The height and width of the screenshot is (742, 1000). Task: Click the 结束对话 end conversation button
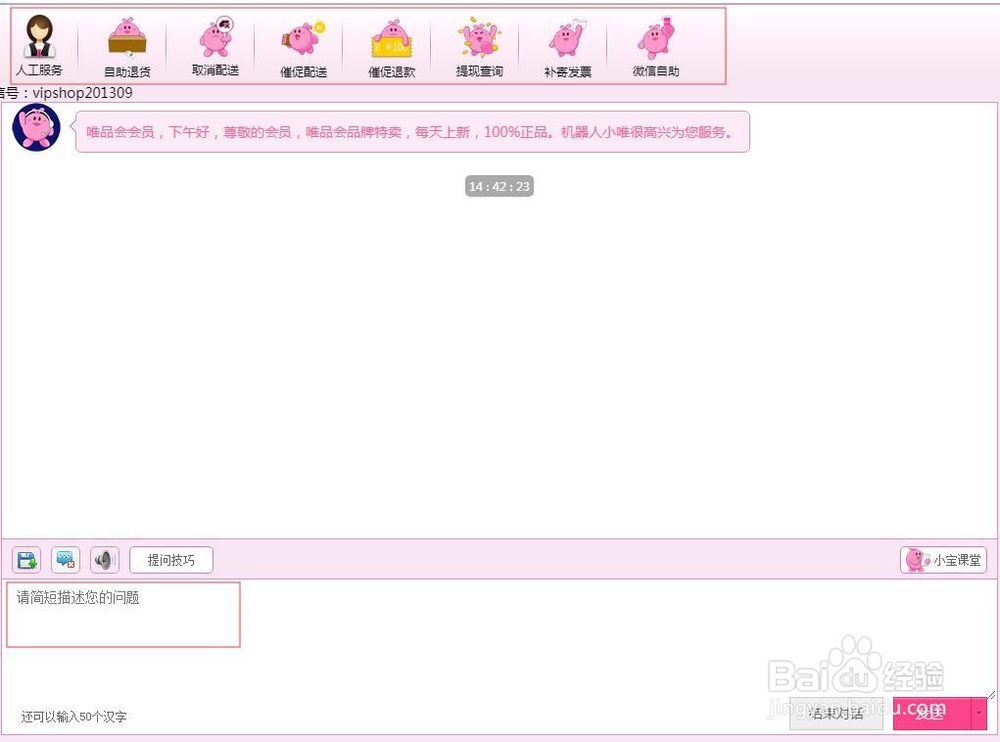(836, 713)
